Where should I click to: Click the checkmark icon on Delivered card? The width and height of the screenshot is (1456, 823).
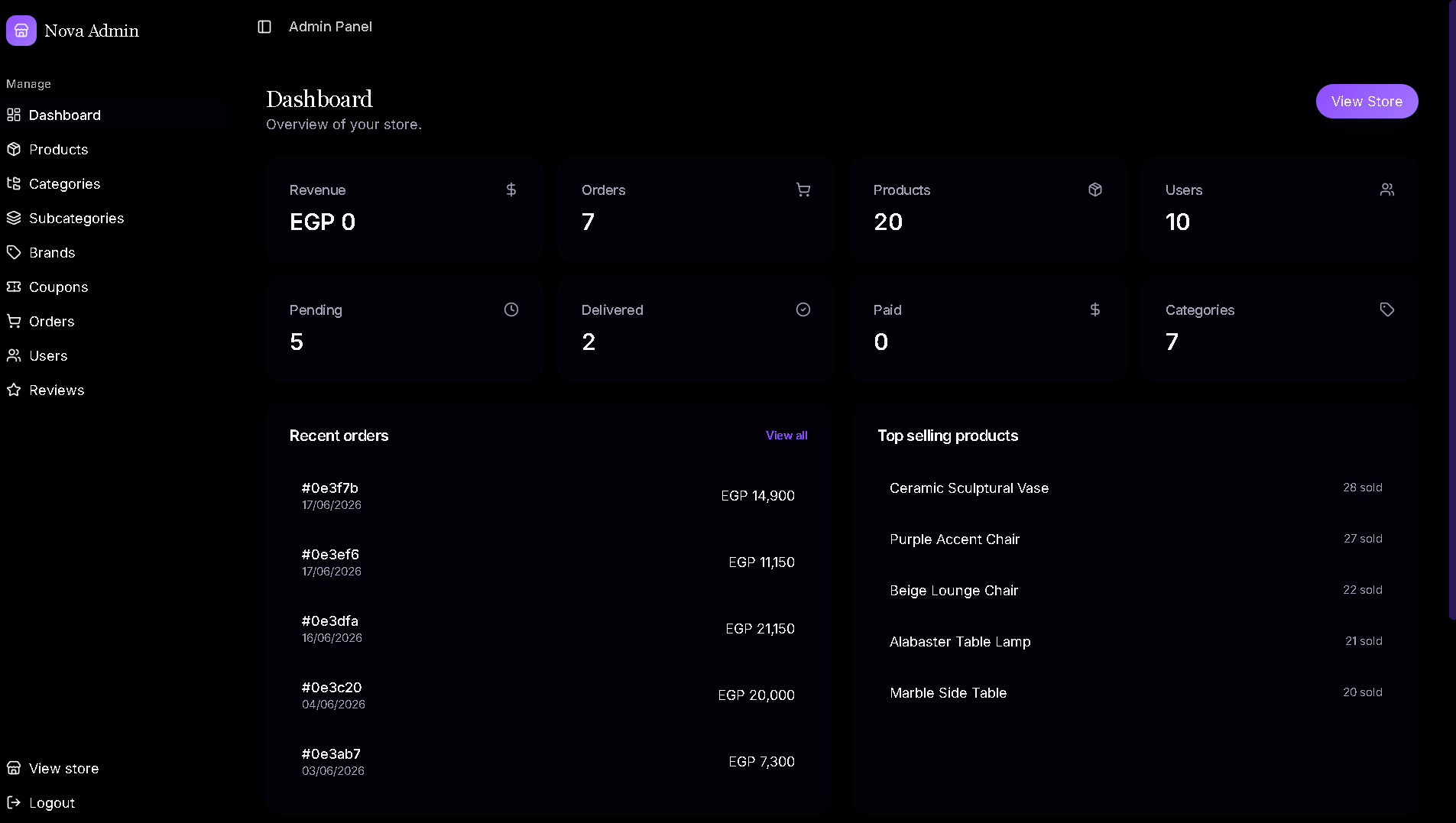(803, 309)
